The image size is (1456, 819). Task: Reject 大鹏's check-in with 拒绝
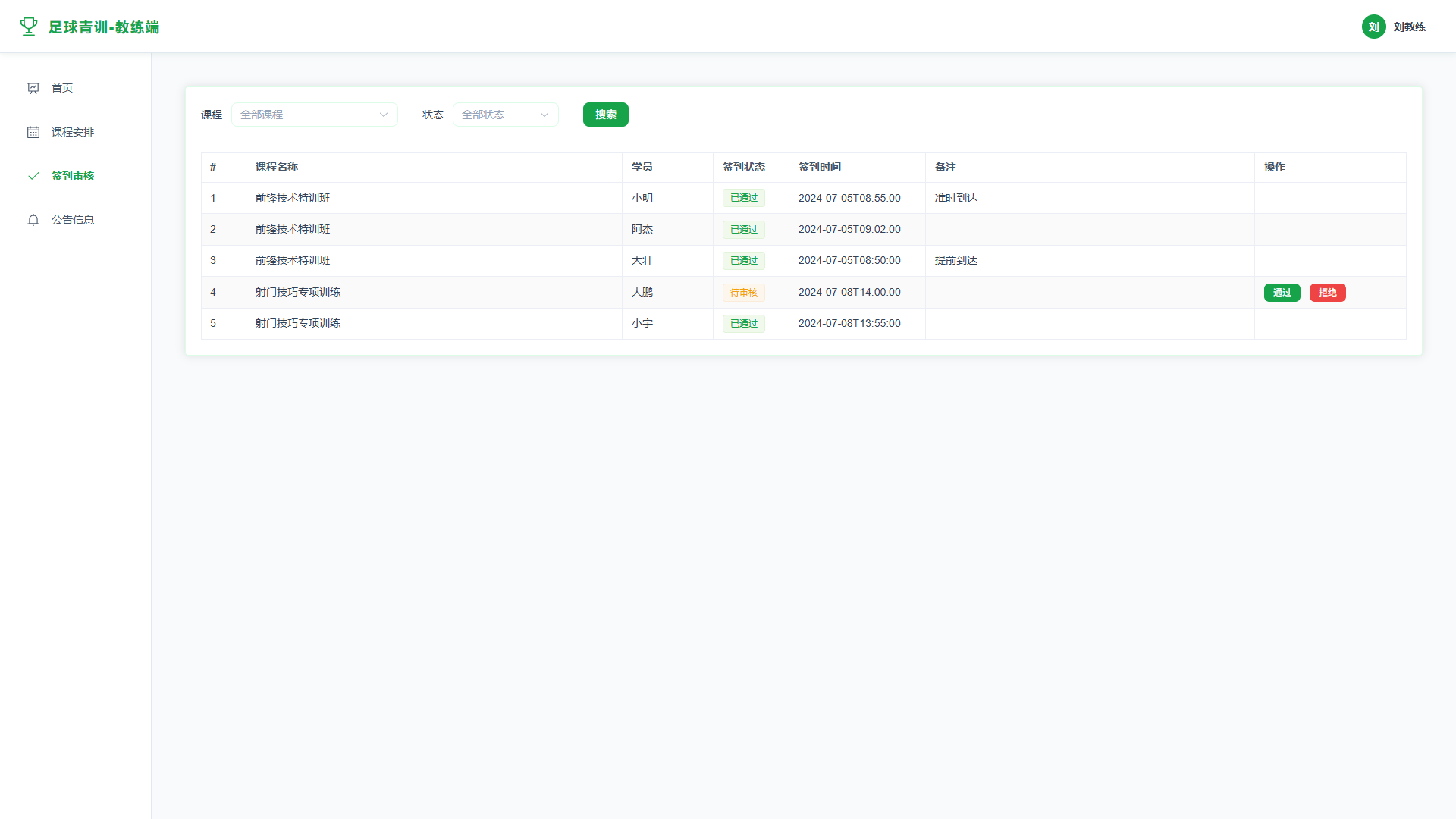pos(1328,293)
